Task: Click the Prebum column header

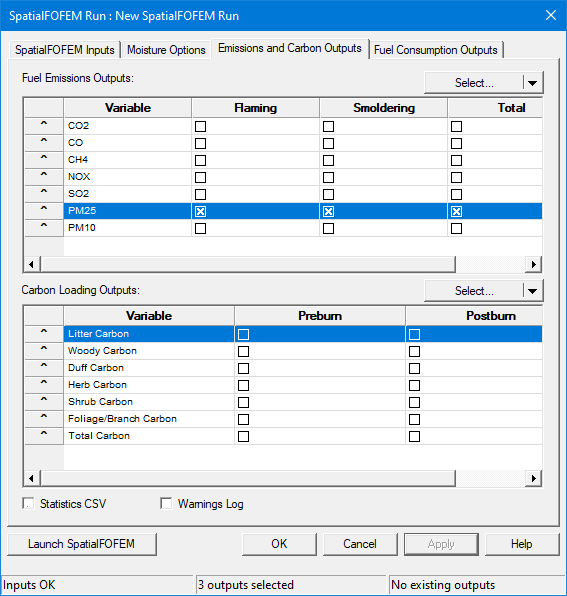Action: pos(320,316)
